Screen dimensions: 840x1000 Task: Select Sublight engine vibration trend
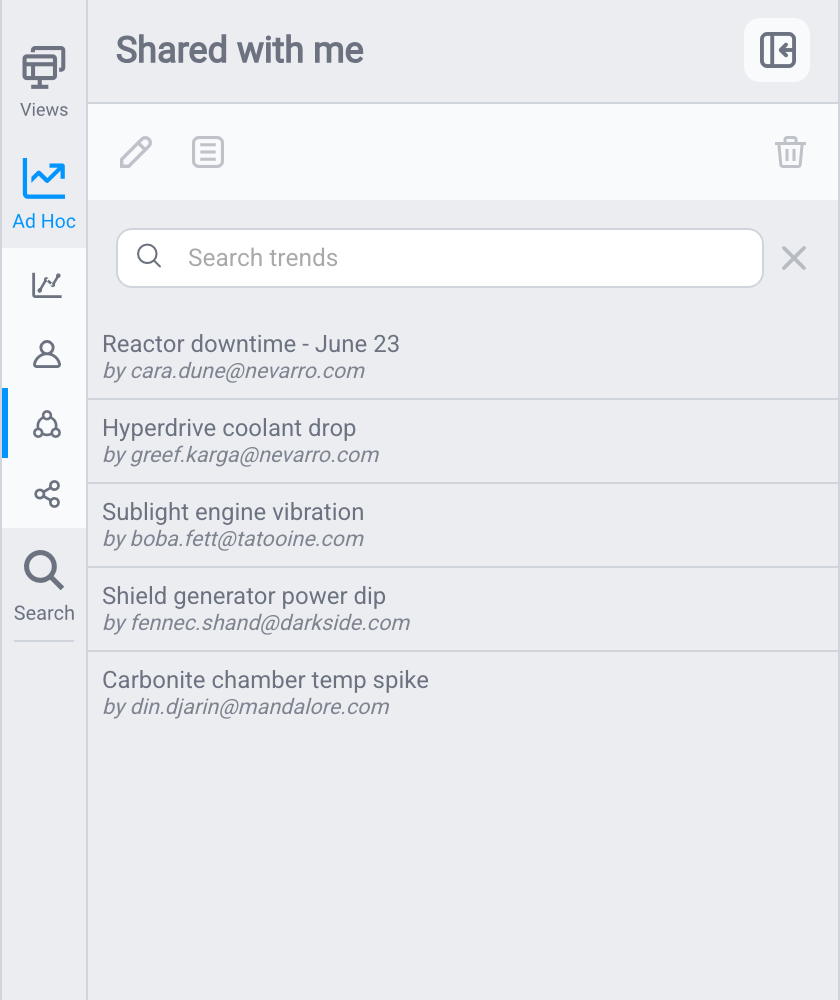pyautogui.click(x=462, y=526)
